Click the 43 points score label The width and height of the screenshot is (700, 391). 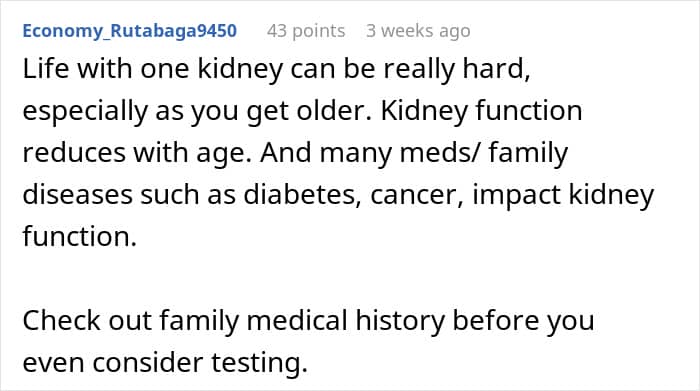[306, 31]
